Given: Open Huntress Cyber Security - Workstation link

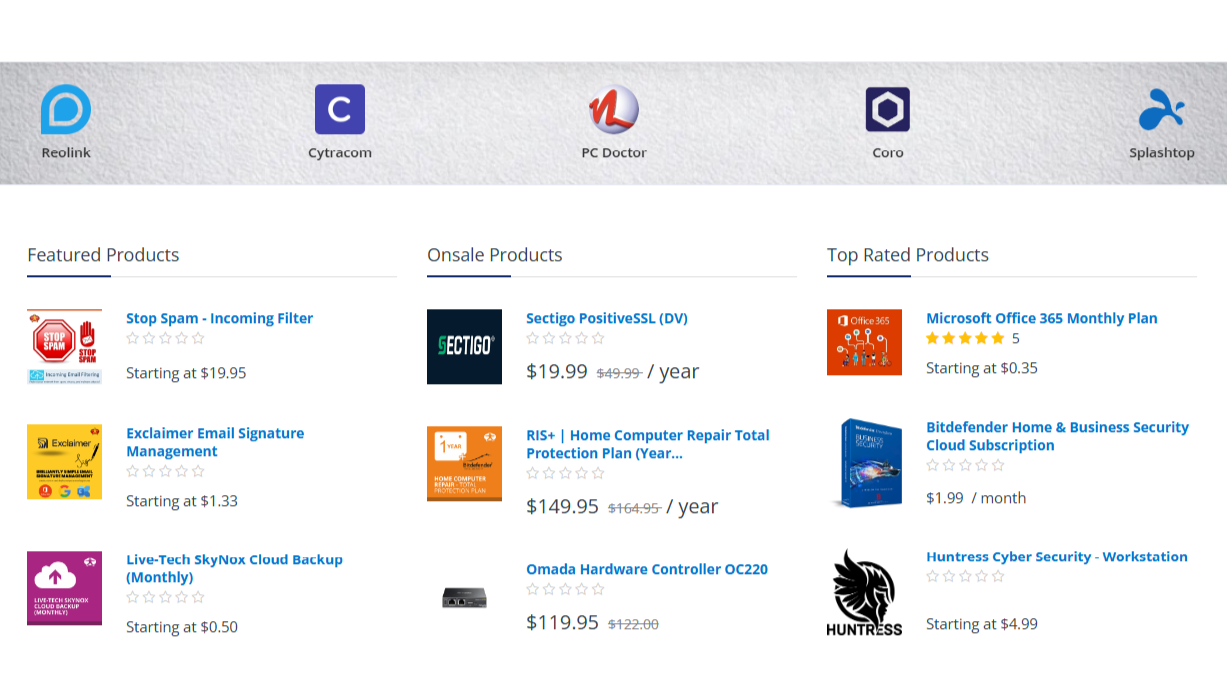Looking at the screenshot, I should point(1056,556).
